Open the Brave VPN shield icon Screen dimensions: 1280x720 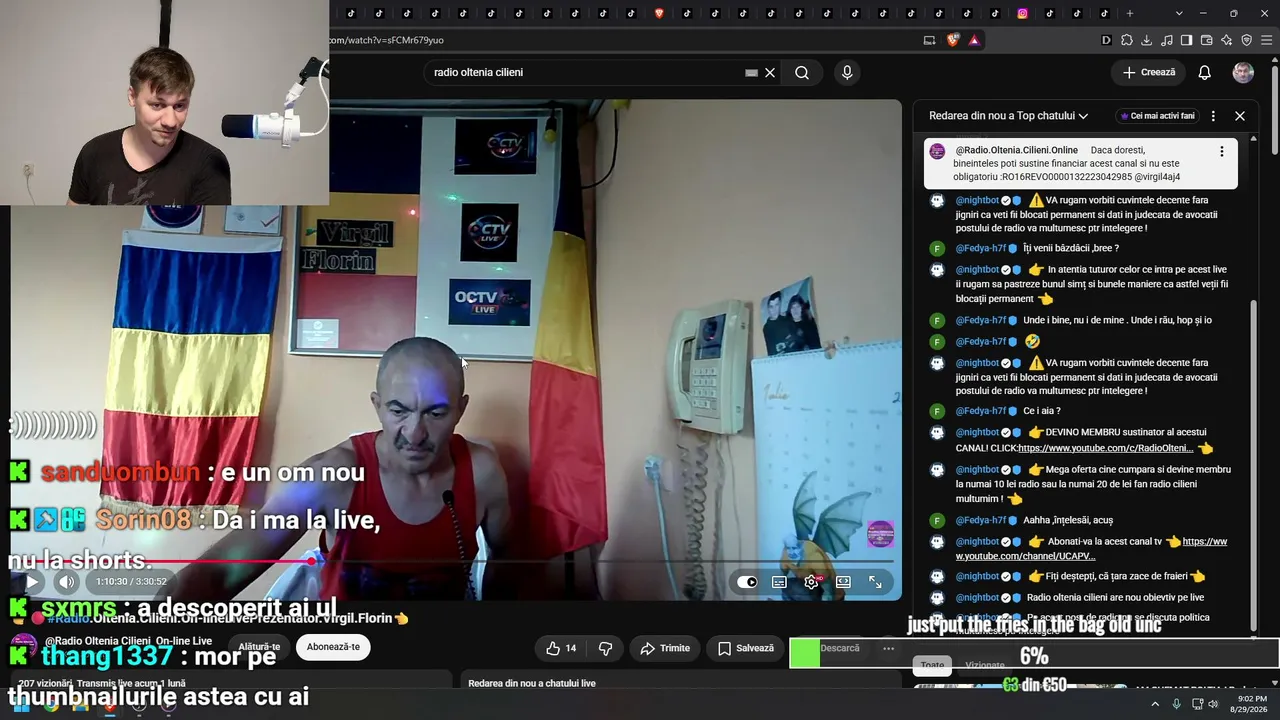pos(1247,40)
